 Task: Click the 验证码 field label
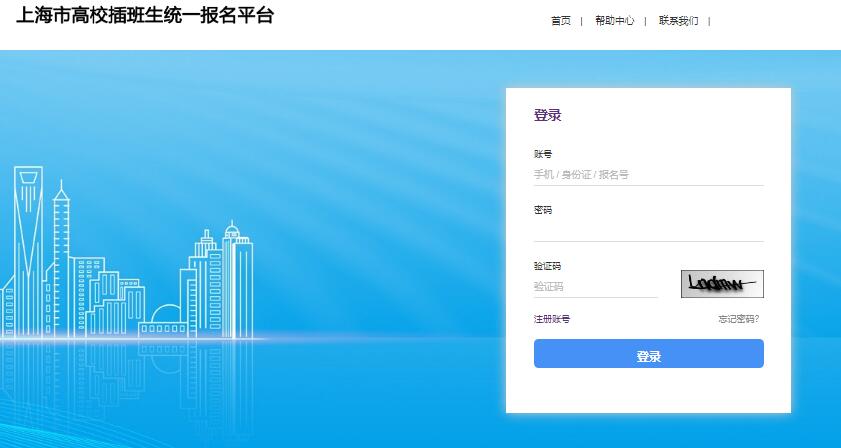pos(547,266)
